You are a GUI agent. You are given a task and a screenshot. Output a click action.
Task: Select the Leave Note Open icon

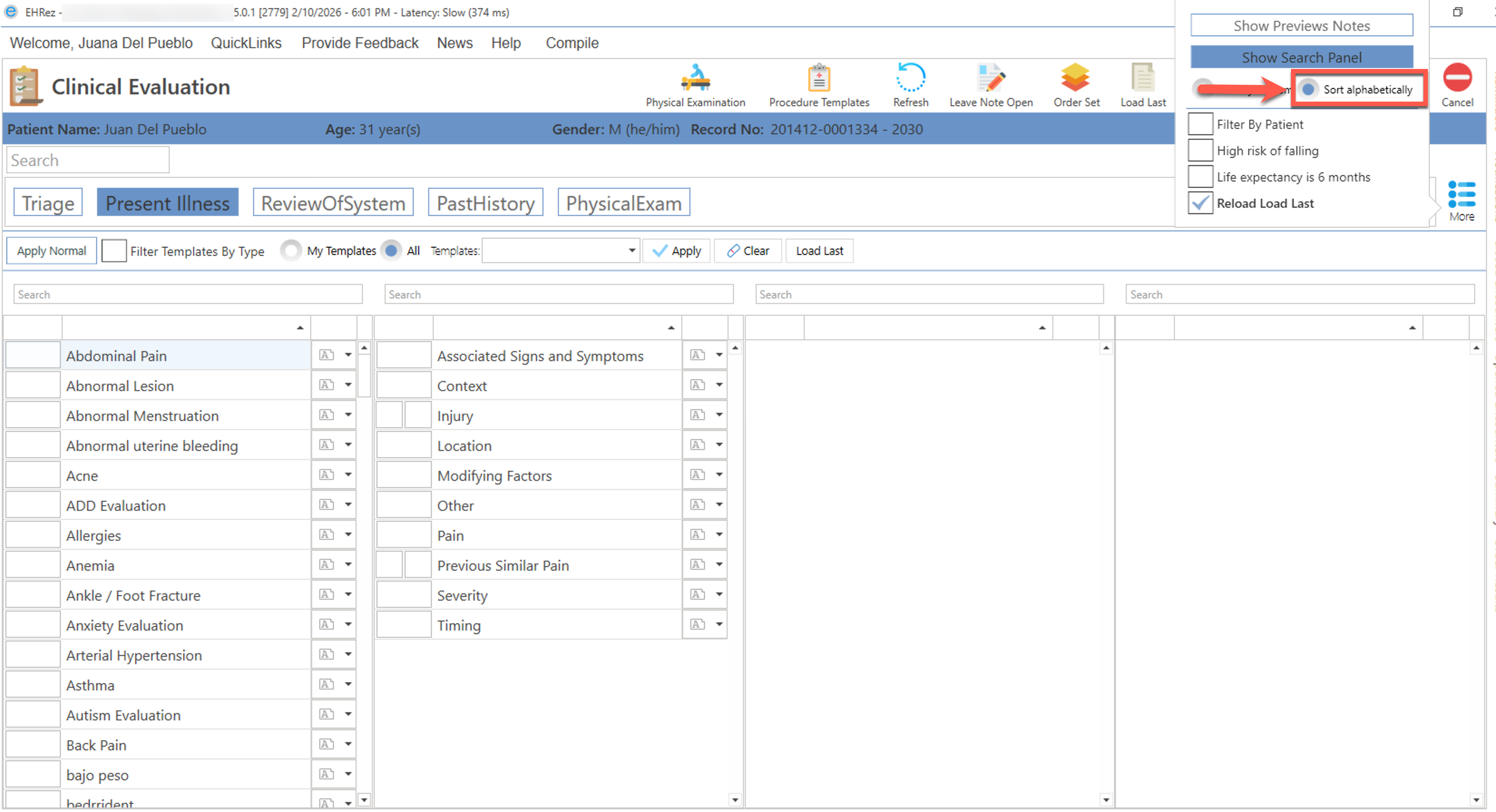coord(991,84)
